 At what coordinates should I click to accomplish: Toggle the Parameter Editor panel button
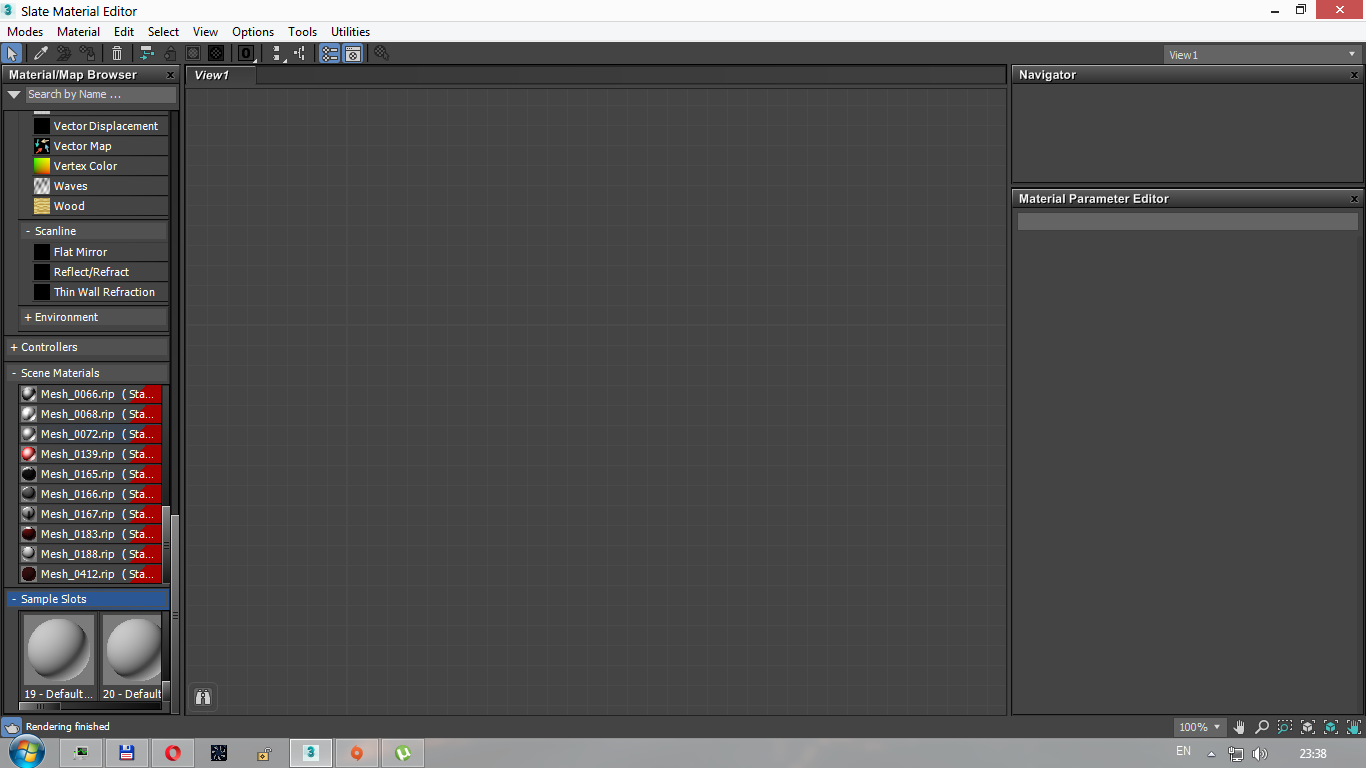coord(353,54)
